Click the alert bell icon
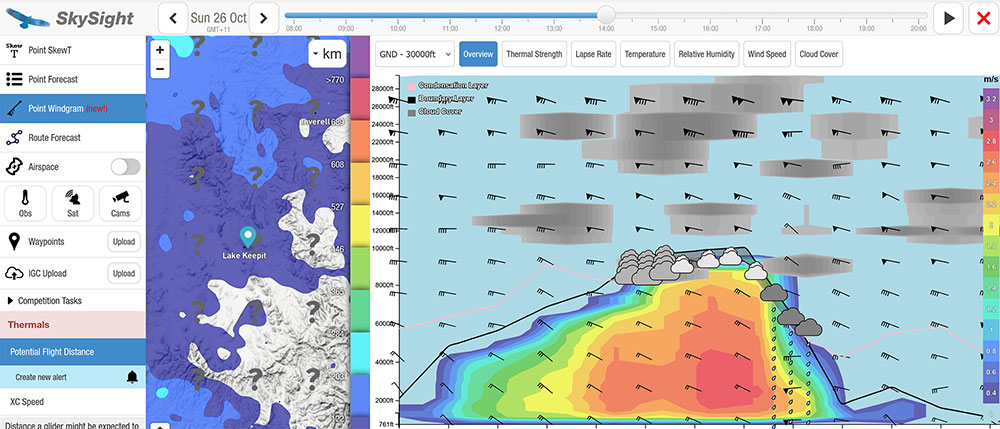 tap(132, 377)
